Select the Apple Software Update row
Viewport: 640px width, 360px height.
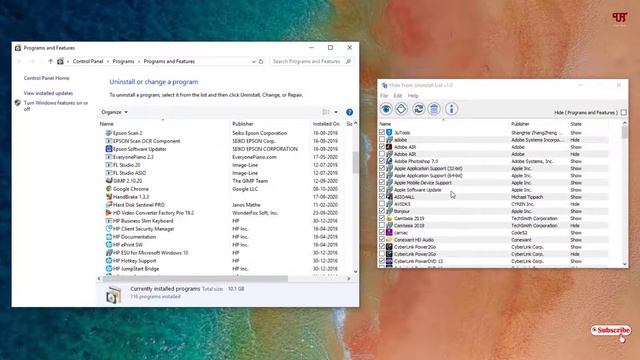(494, 190)
